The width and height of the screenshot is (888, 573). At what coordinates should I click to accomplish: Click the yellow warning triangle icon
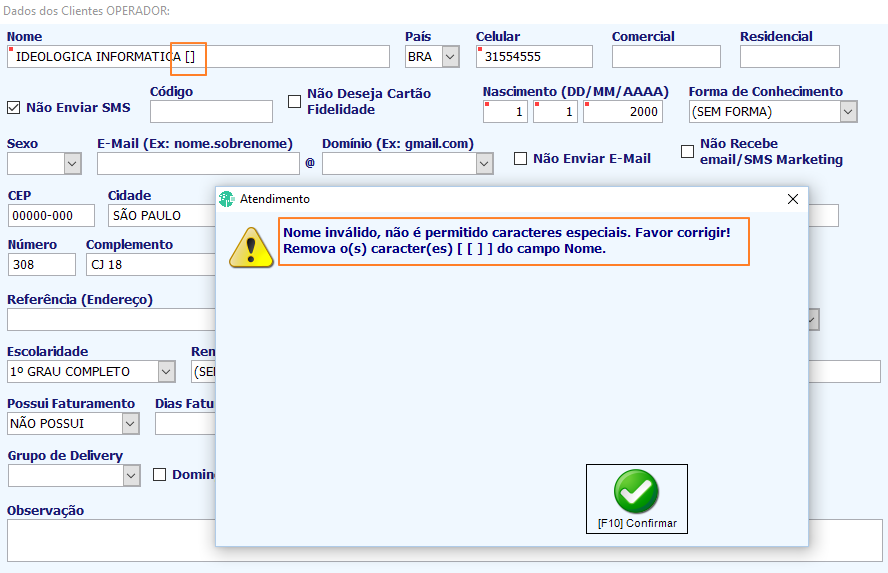click(251, 247)
